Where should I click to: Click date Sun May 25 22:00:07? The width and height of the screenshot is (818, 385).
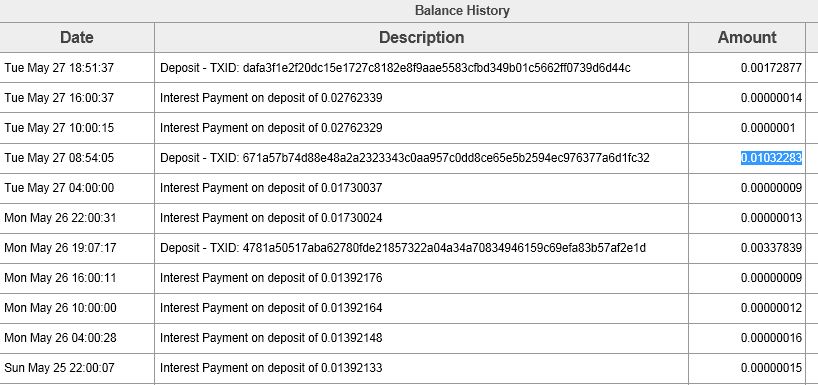click(59, 368)
